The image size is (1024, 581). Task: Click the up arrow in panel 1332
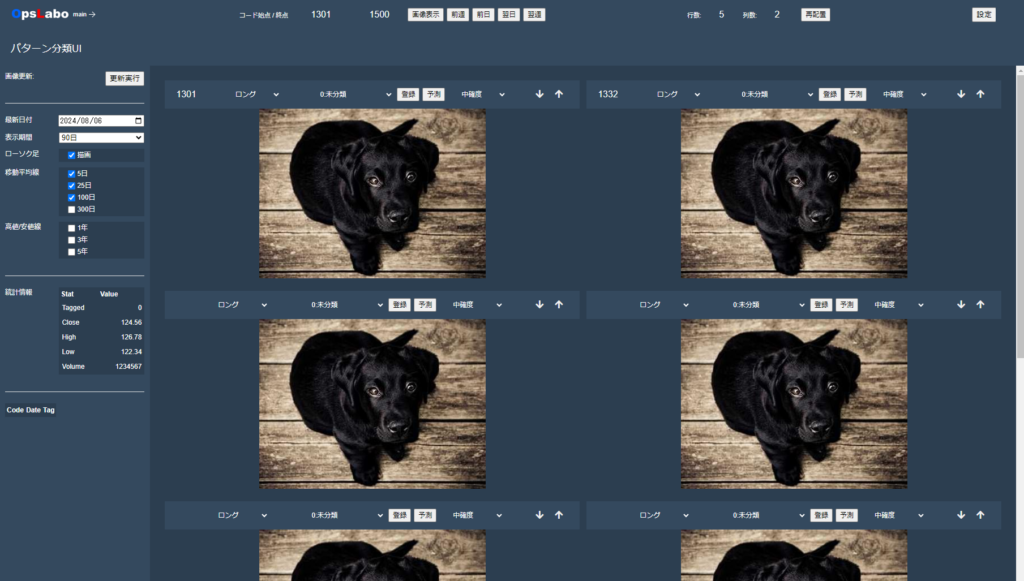click(980, 94)
